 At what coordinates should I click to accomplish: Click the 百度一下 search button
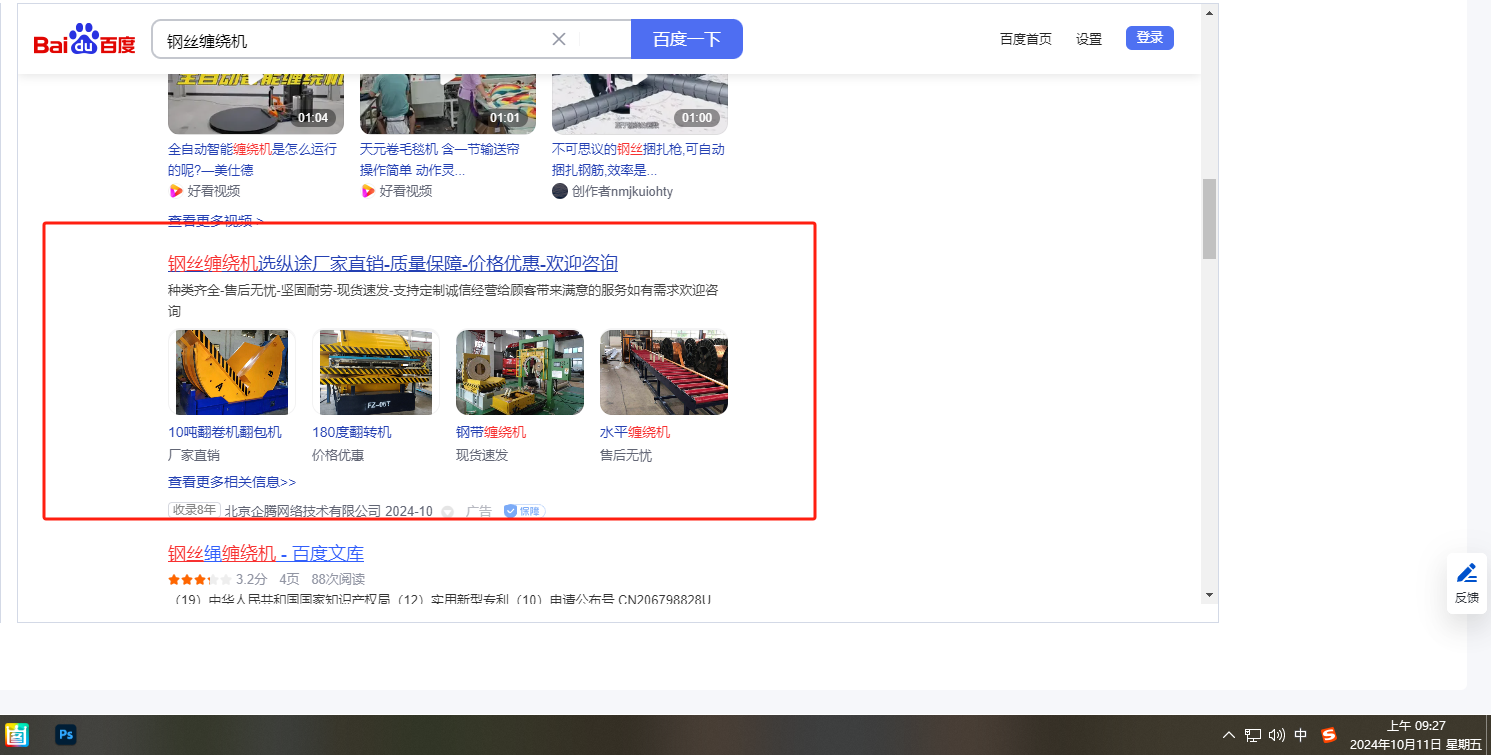(x=687, y=39)
